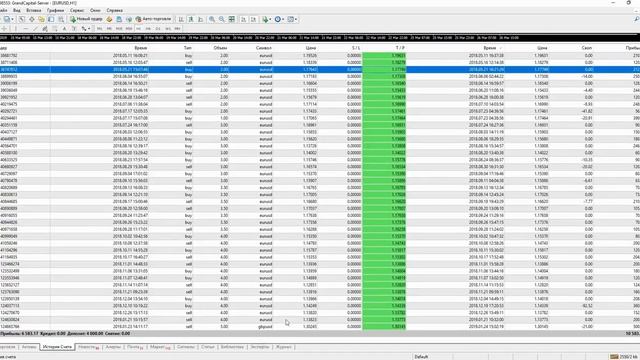
Task: Open the Navigator panel
Action: pyautogui.click(x=41, y=19)
